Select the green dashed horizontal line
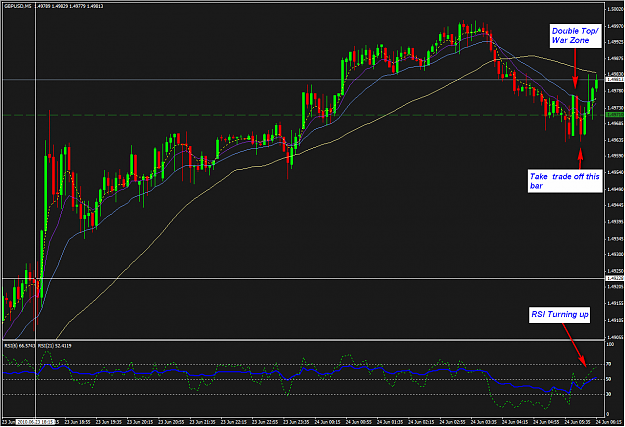The width and height of the screenshot is (625, 427). pyautogui.click(x=303, y=115)
